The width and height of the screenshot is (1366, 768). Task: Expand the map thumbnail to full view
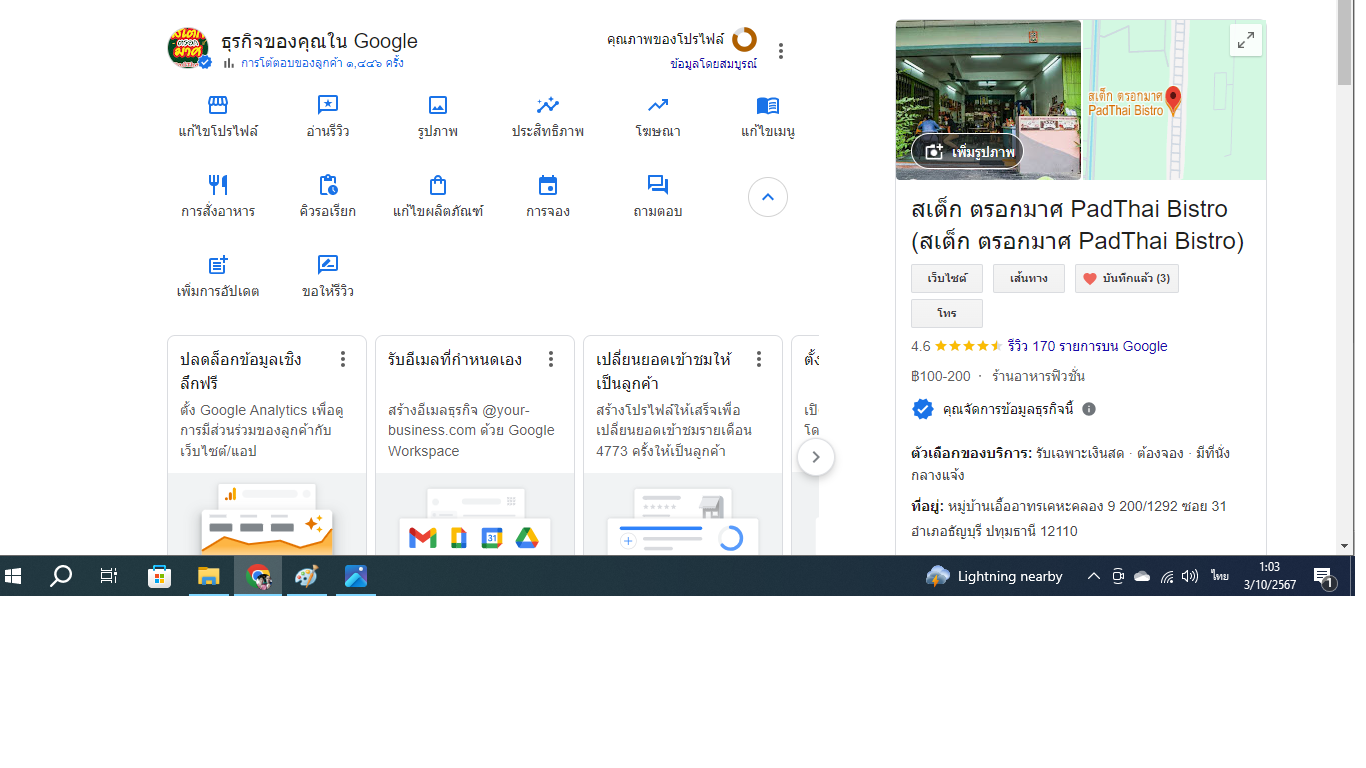point(1245,40)
